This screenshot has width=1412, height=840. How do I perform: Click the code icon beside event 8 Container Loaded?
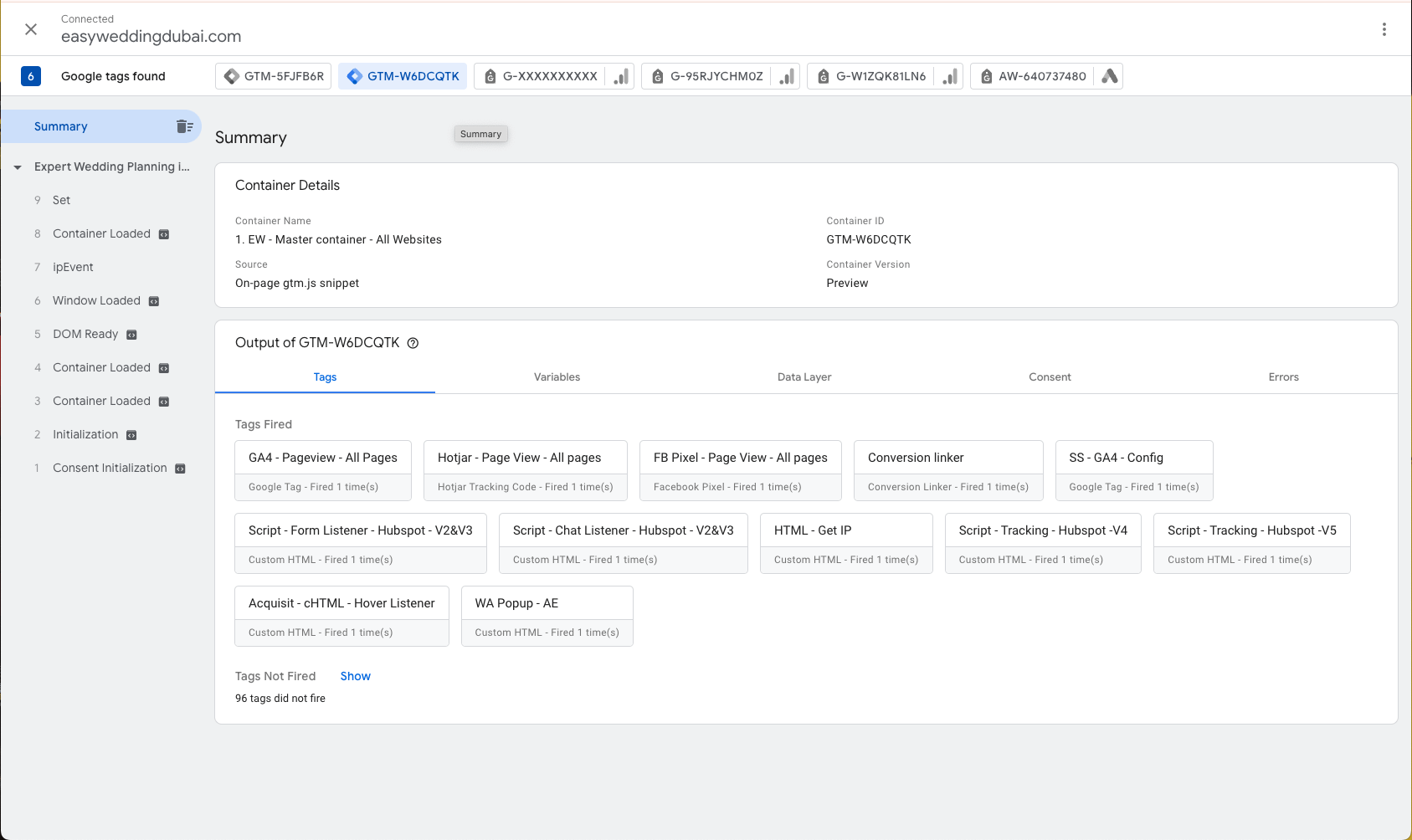[164, 234]
